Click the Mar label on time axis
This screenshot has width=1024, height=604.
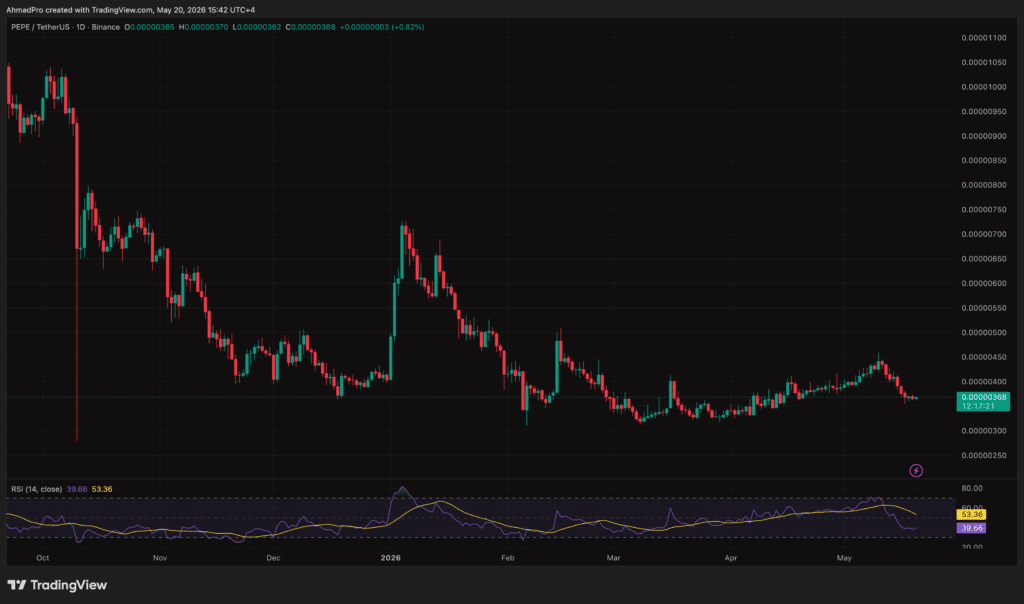tap(613, 558)
